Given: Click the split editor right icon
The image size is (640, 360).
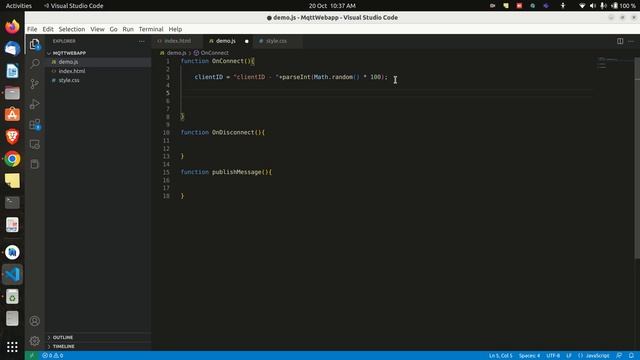Looking at the screenshot, I should coord(620,41).
